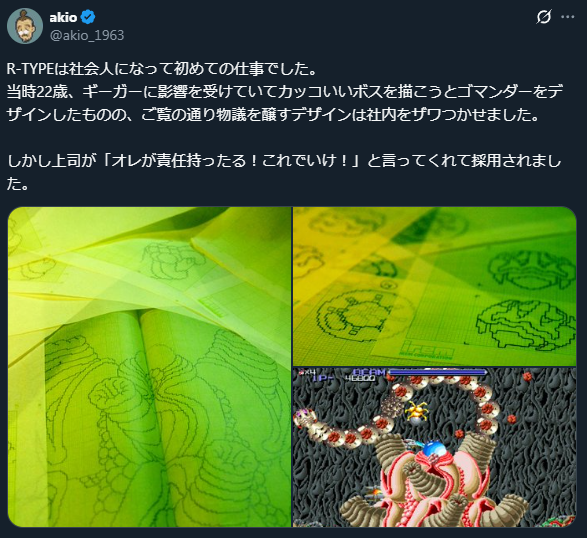Click the yellow Force pod in the gameplay
This screenshot has width=587, height=538.
point(416,410)
